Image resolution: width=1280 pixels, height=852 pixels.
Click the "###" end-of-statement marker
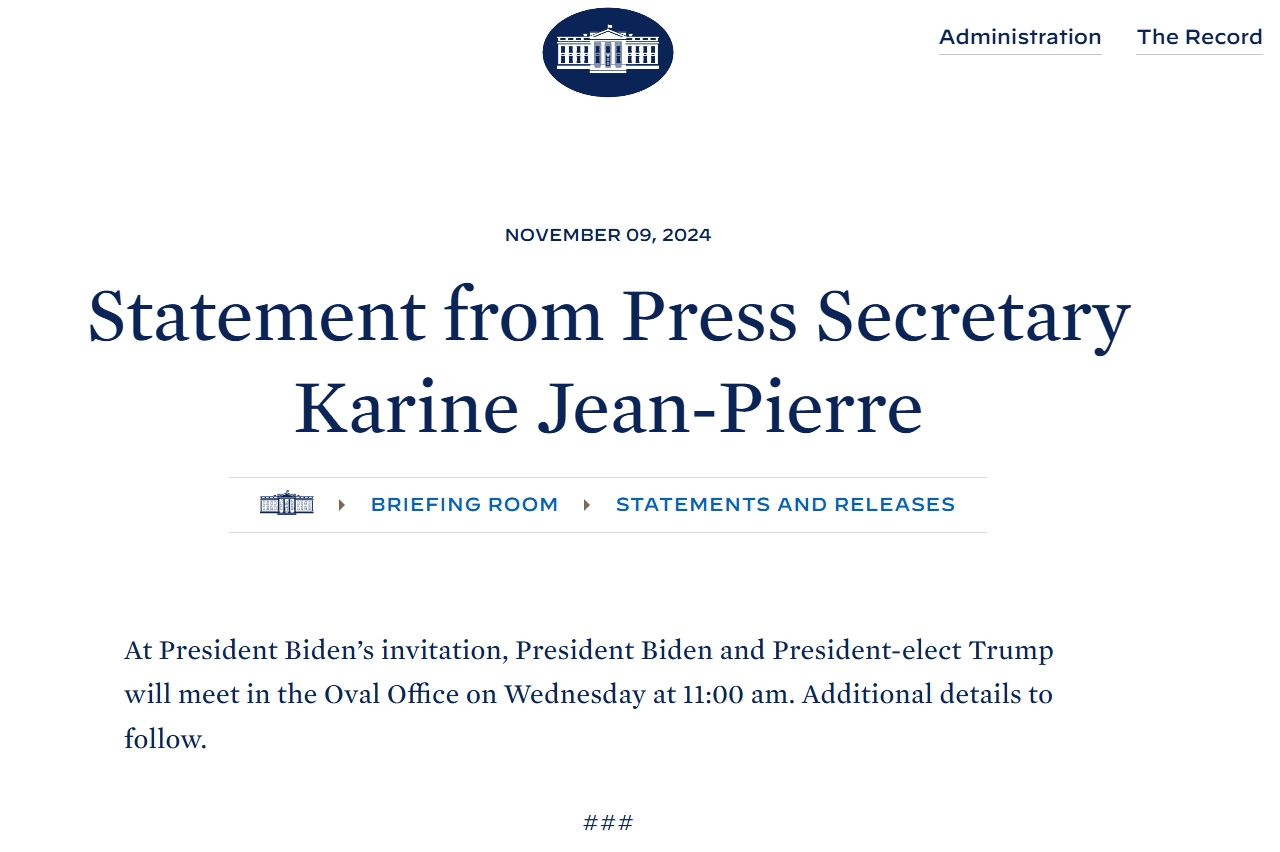[608, 823]
